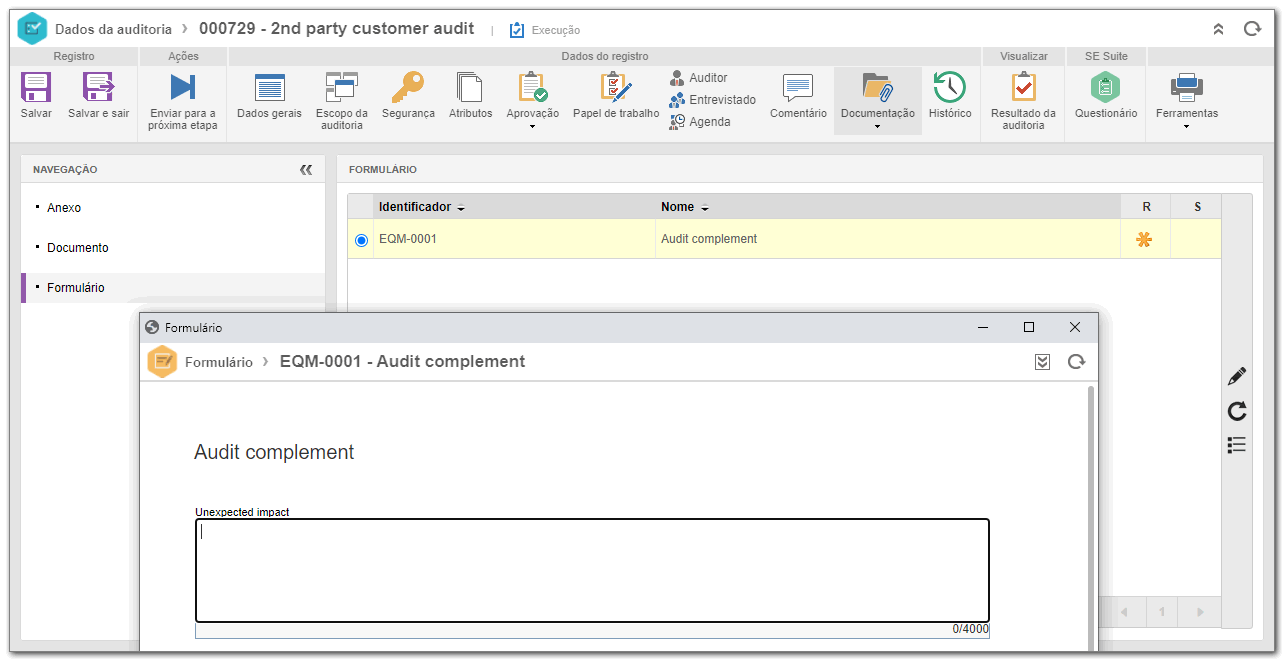Close the Formulário dialog window

click(1075, 327)
